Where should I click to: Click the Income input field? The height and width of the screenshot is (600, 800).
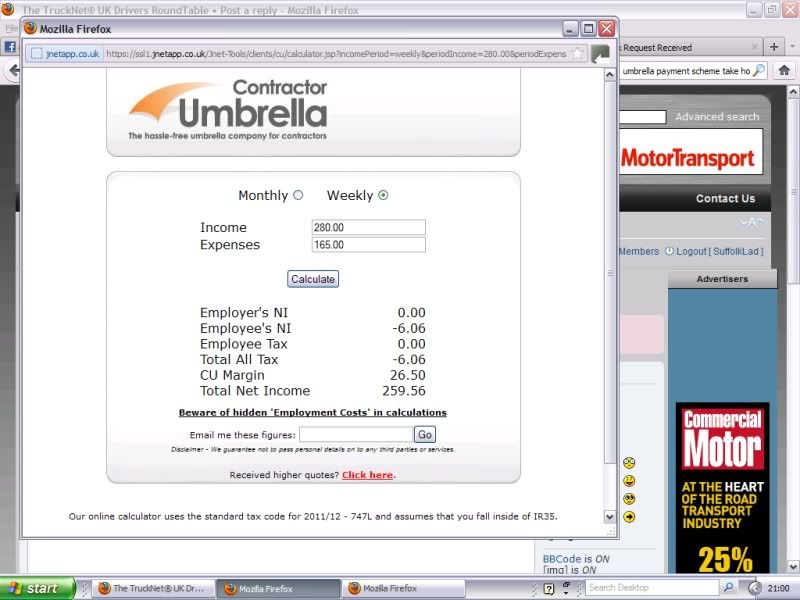[368, 228]
